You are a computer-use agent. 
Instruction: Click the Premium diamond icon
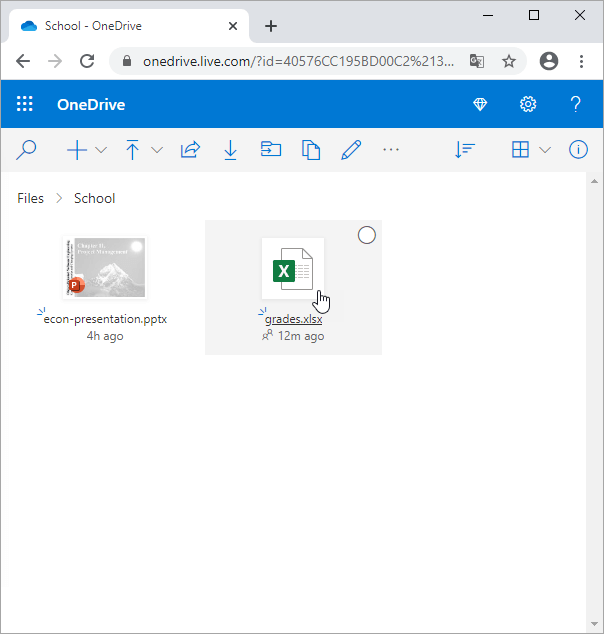[480, 104]
